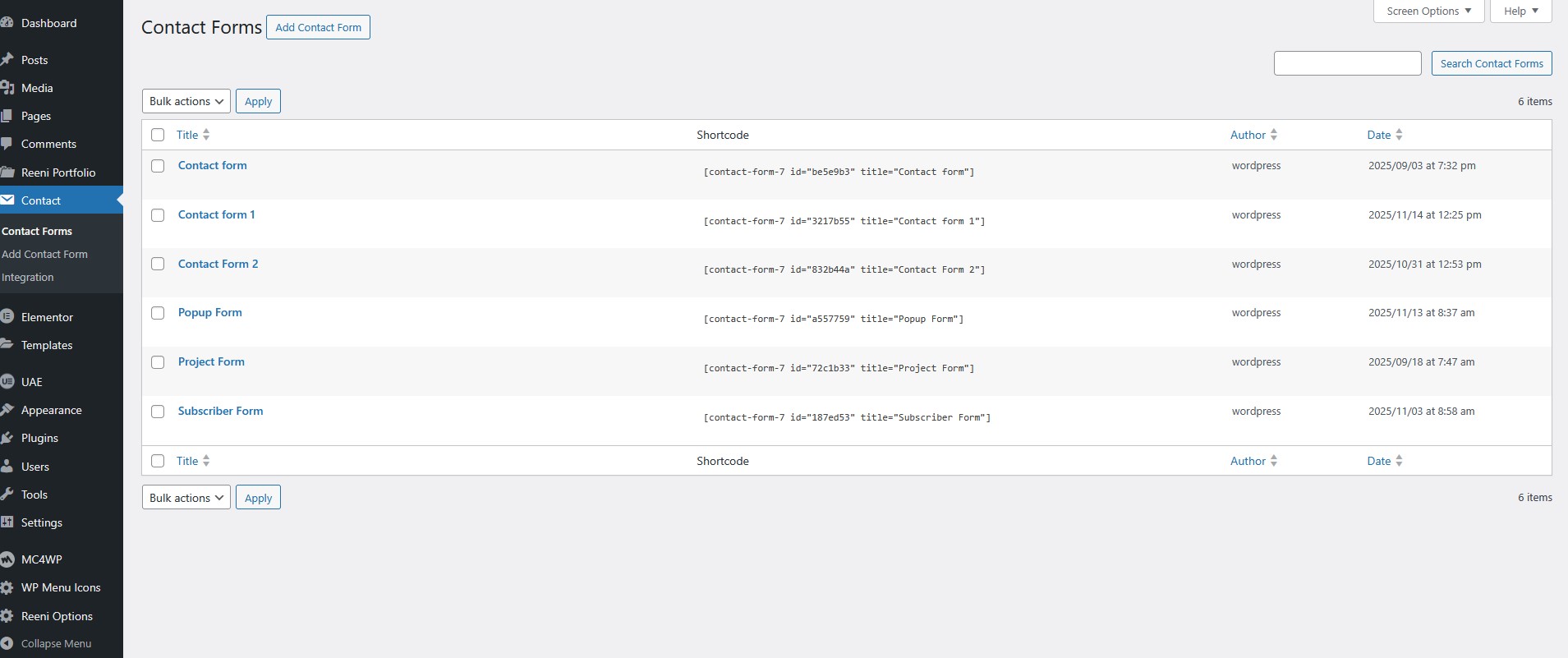
Task: Tick the checkbox beside Subscriber Form
Action: [158, 412]
